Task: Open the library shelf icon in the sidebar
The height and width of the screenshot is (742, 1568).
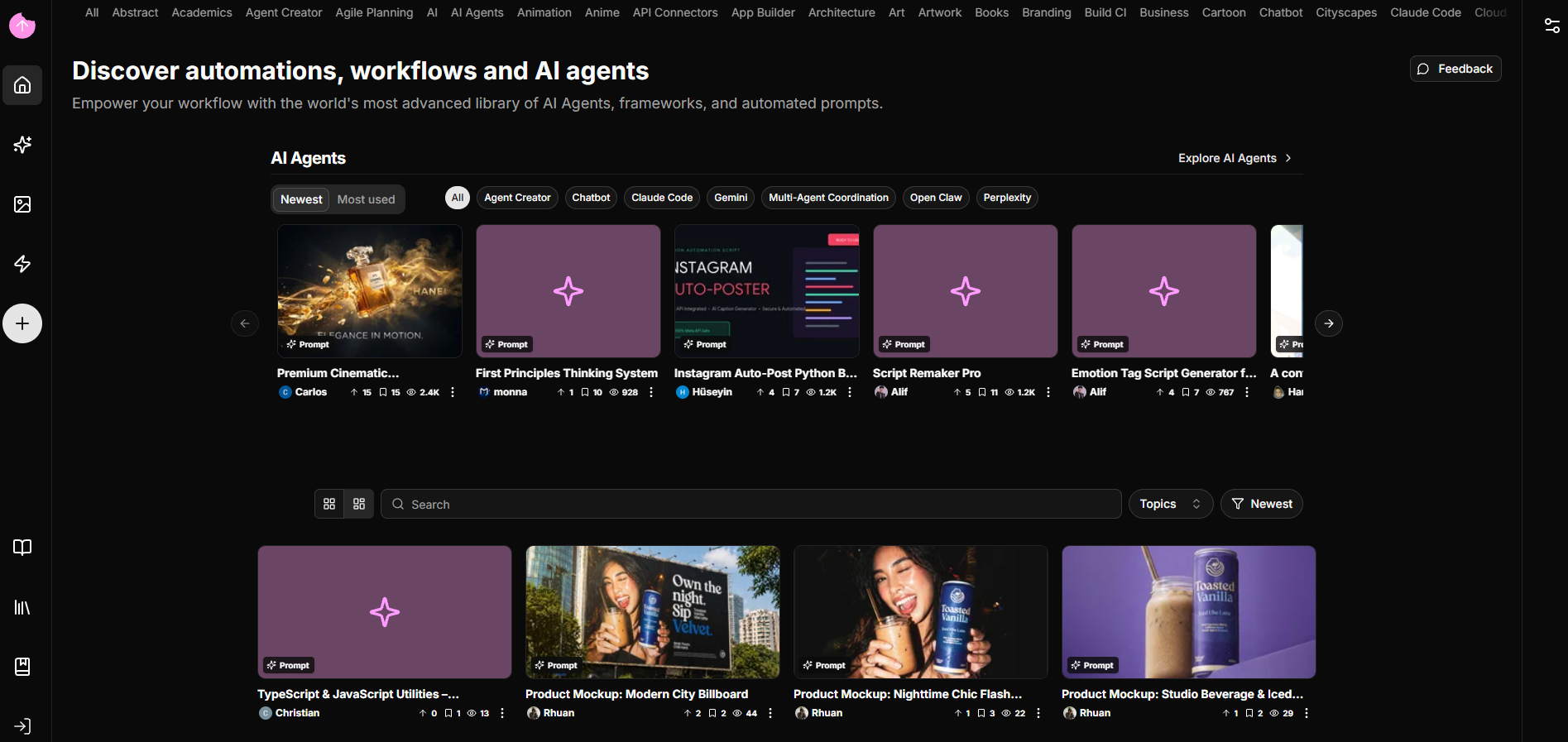Action: (x=22, y=607)
